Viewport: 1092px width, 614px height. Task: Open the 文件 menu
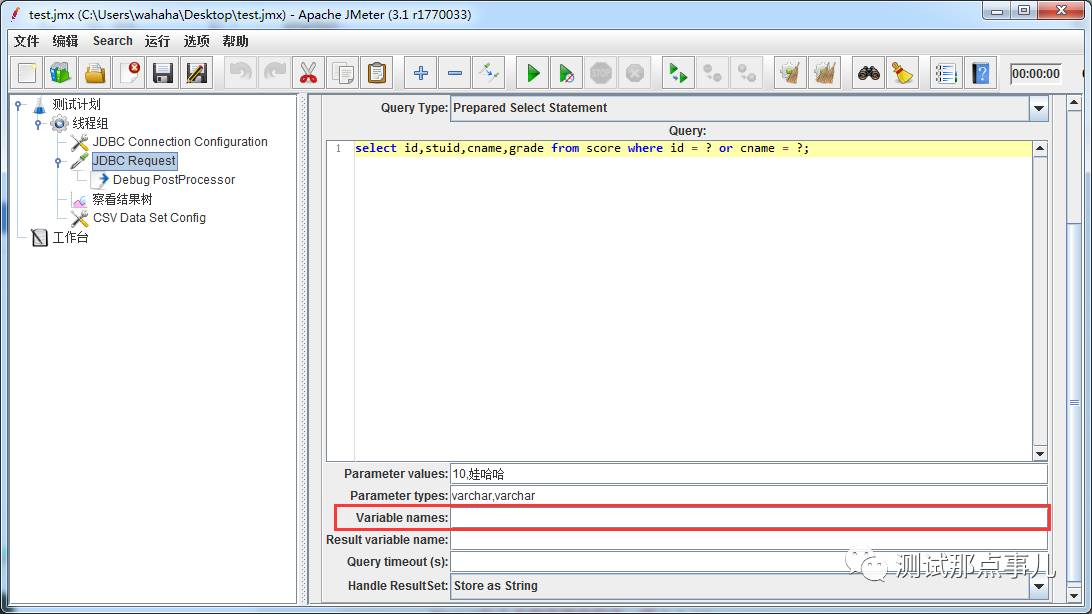pyautogui.click(x=26, y=41)
